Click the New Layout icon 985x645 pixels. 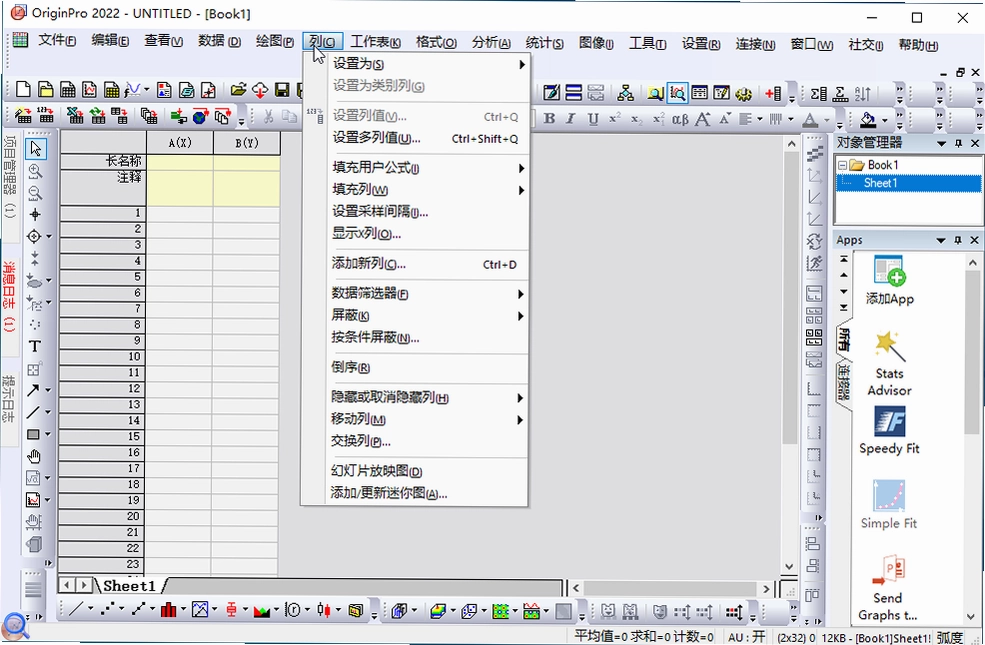[164, 90]
